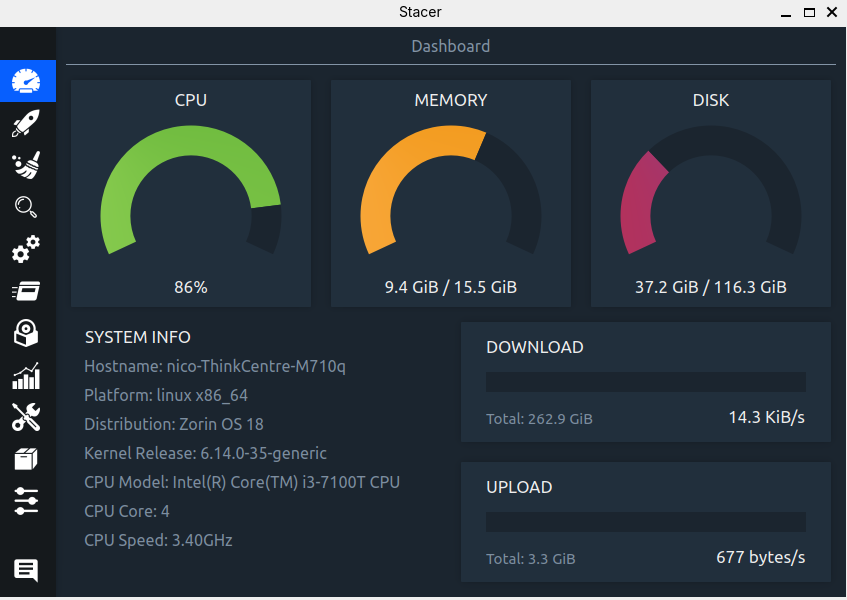Show Resources via the bar chart icon
The image size is (847, 600).
click(x=27, y=376)
